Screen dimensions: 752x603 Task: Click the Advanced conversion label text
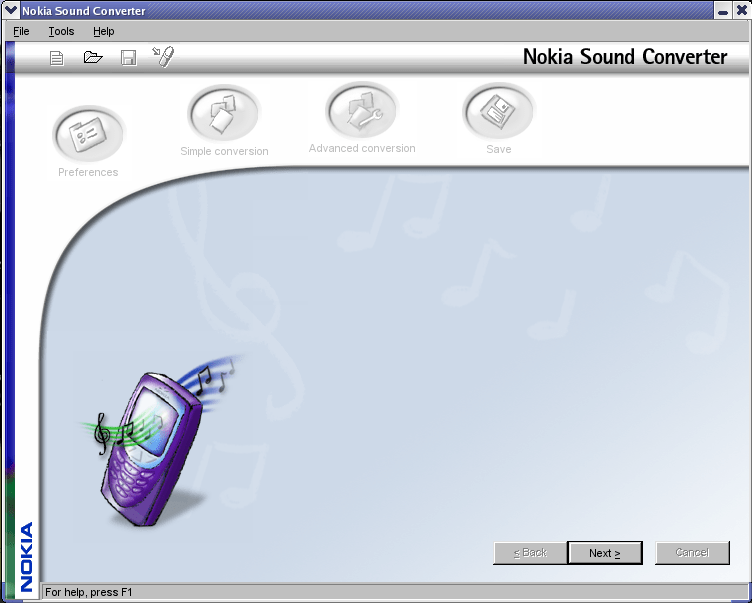(x=362, y=148)
